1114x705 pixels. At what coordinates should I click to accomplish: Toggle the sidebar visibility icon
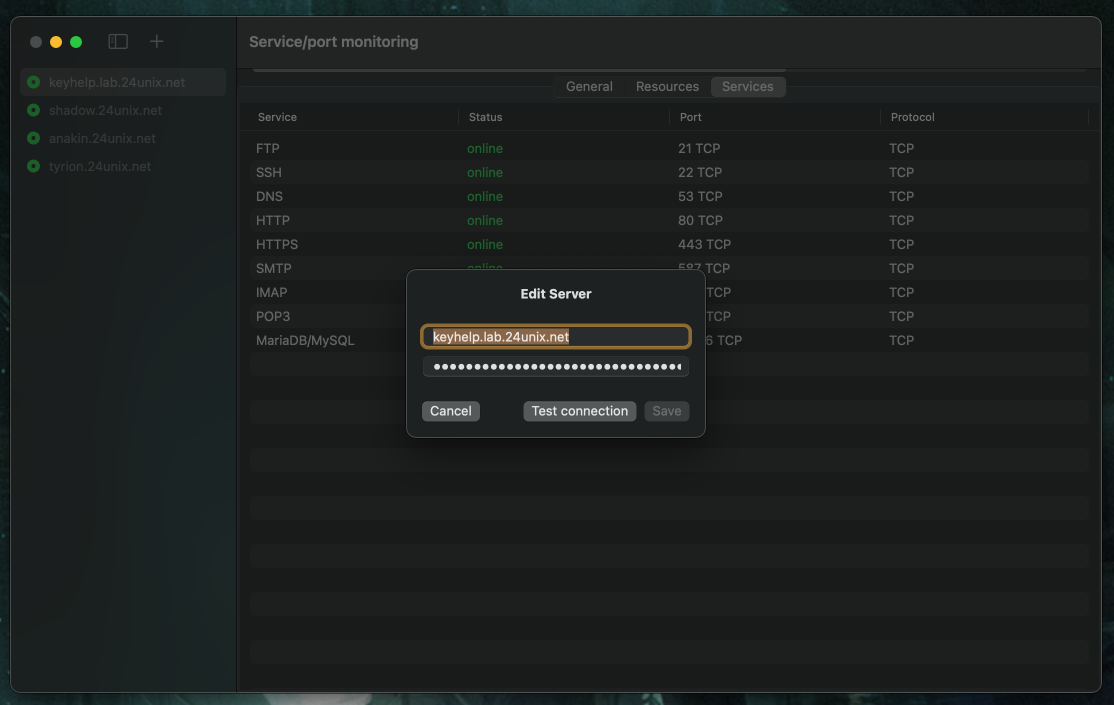click(118, 42)
